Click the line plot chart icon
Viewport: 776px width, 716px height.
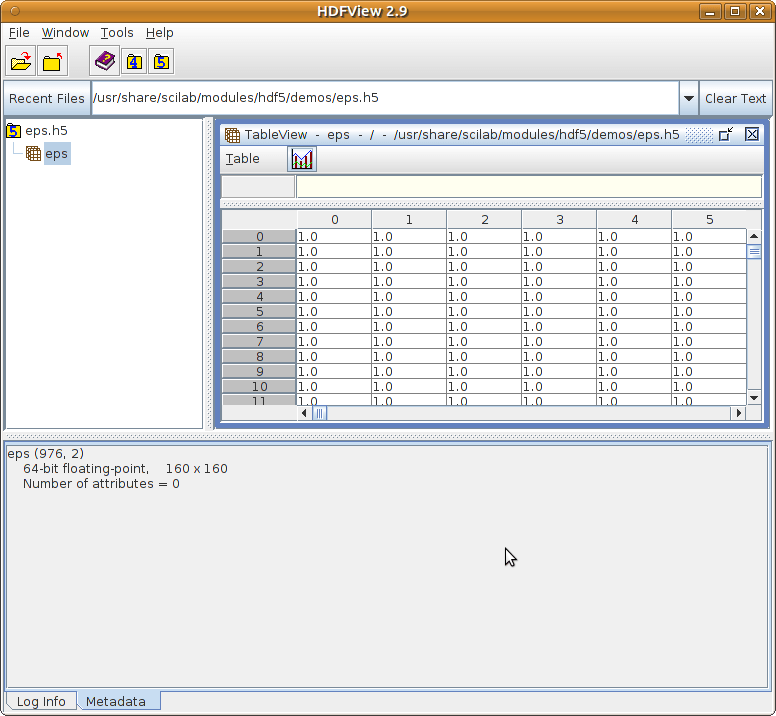pyautogui.click(x=302, y=159)
